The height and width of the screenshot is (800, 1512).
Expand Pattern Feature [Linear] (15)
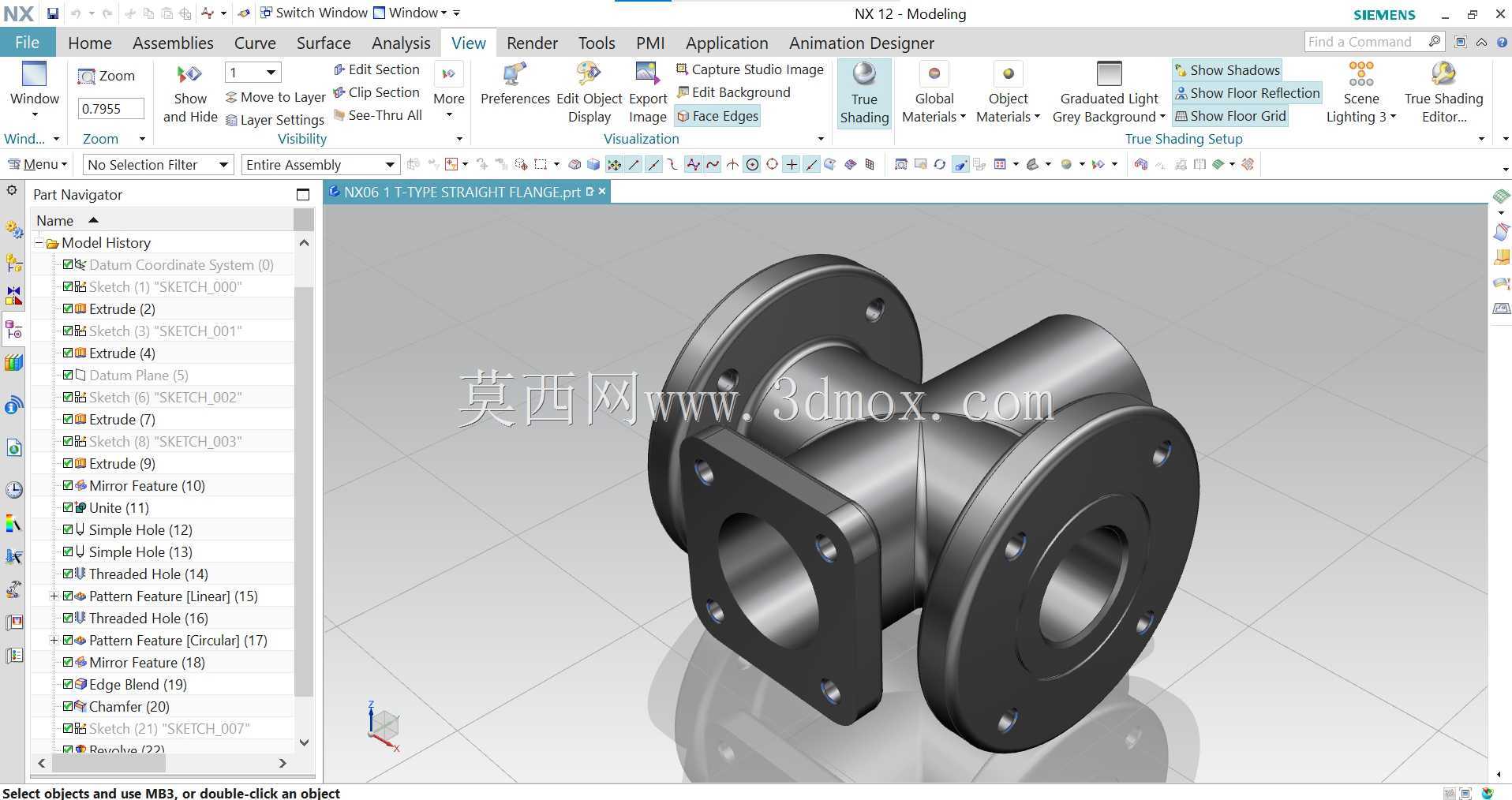54,596
